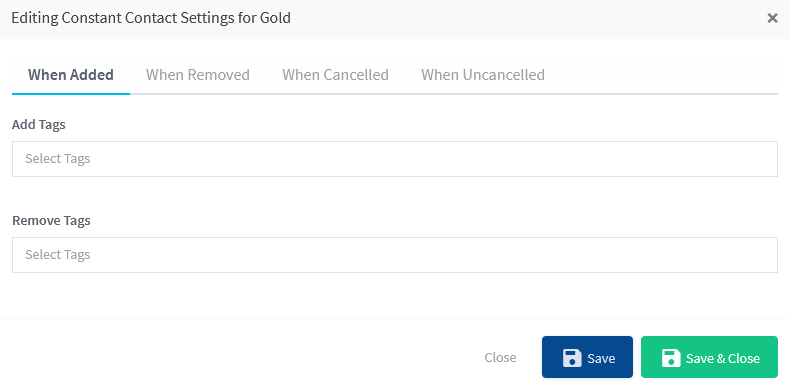Click the green Save & Close button
790x389 pixels.
pos(709,357)
